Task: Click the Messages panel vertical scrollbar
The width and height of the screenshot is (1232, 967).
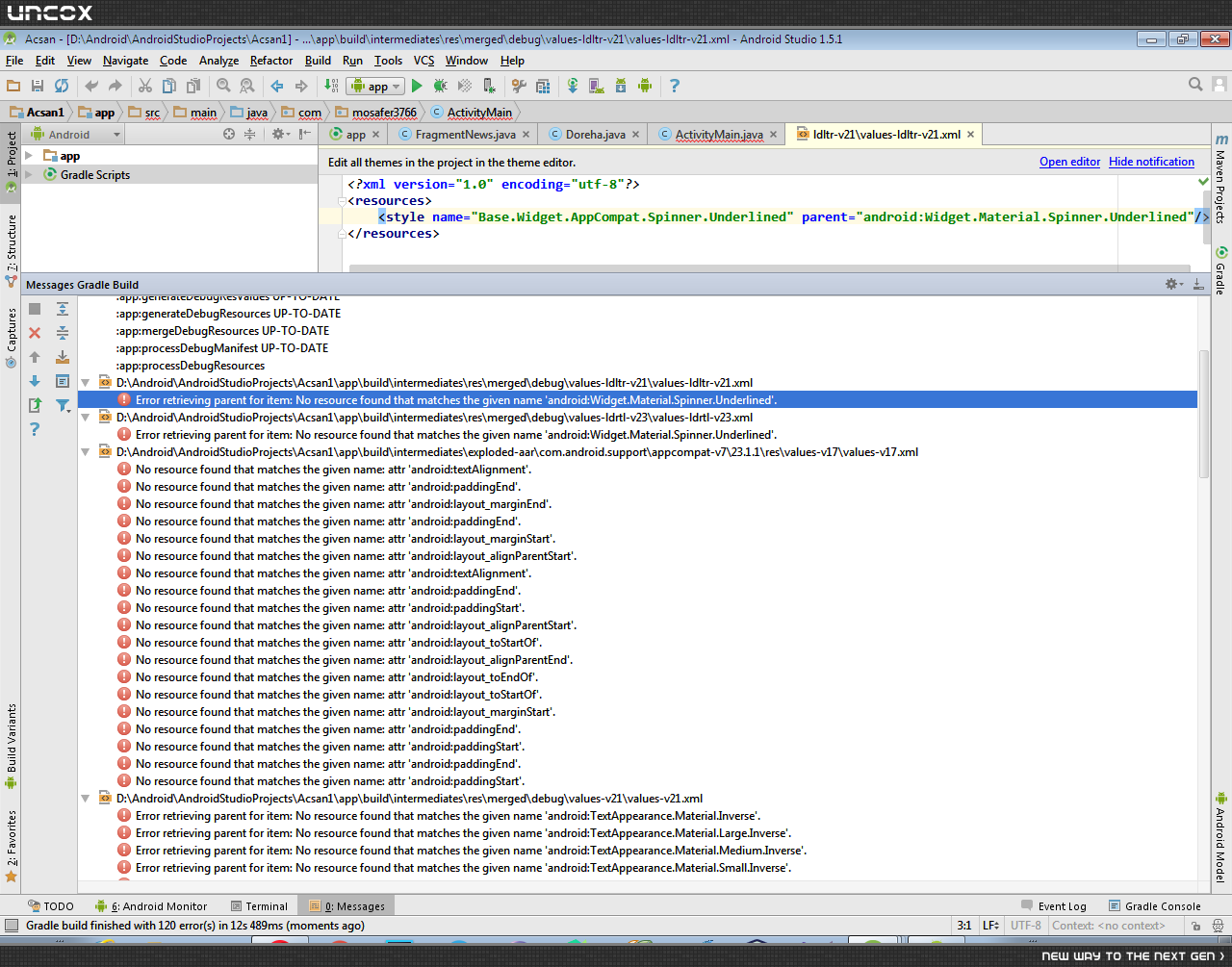Action: [1203, 414]
